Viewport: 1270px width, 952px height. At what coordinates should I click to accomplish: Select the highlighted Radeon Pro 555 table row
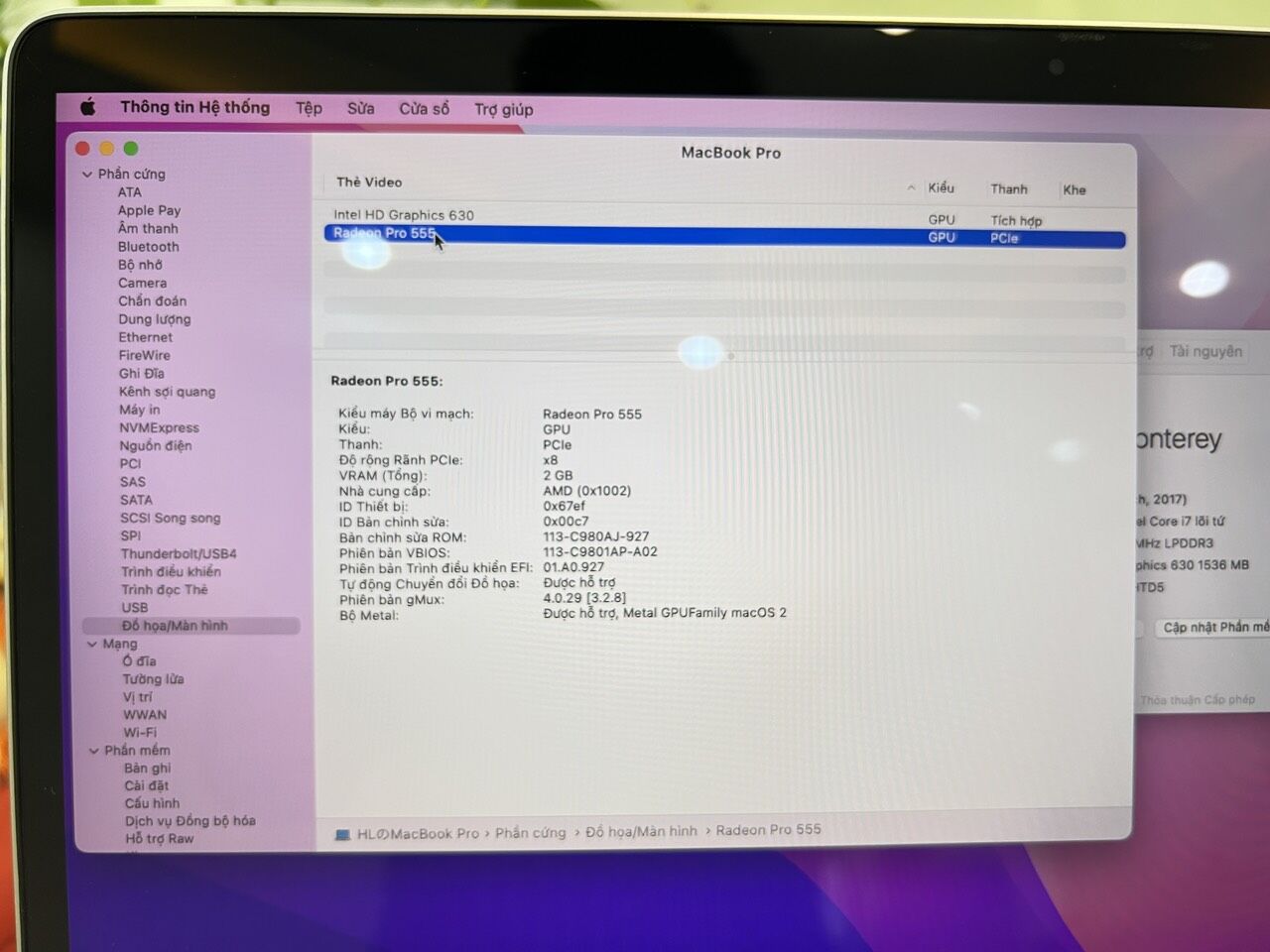click(724, 236)
